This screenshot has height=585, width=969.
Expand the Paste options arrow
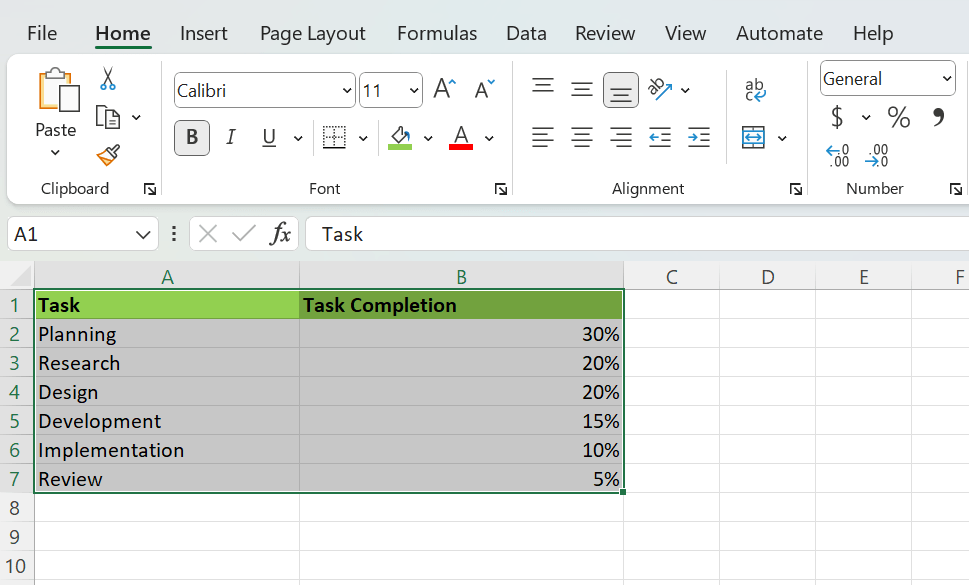pos(55,153)
